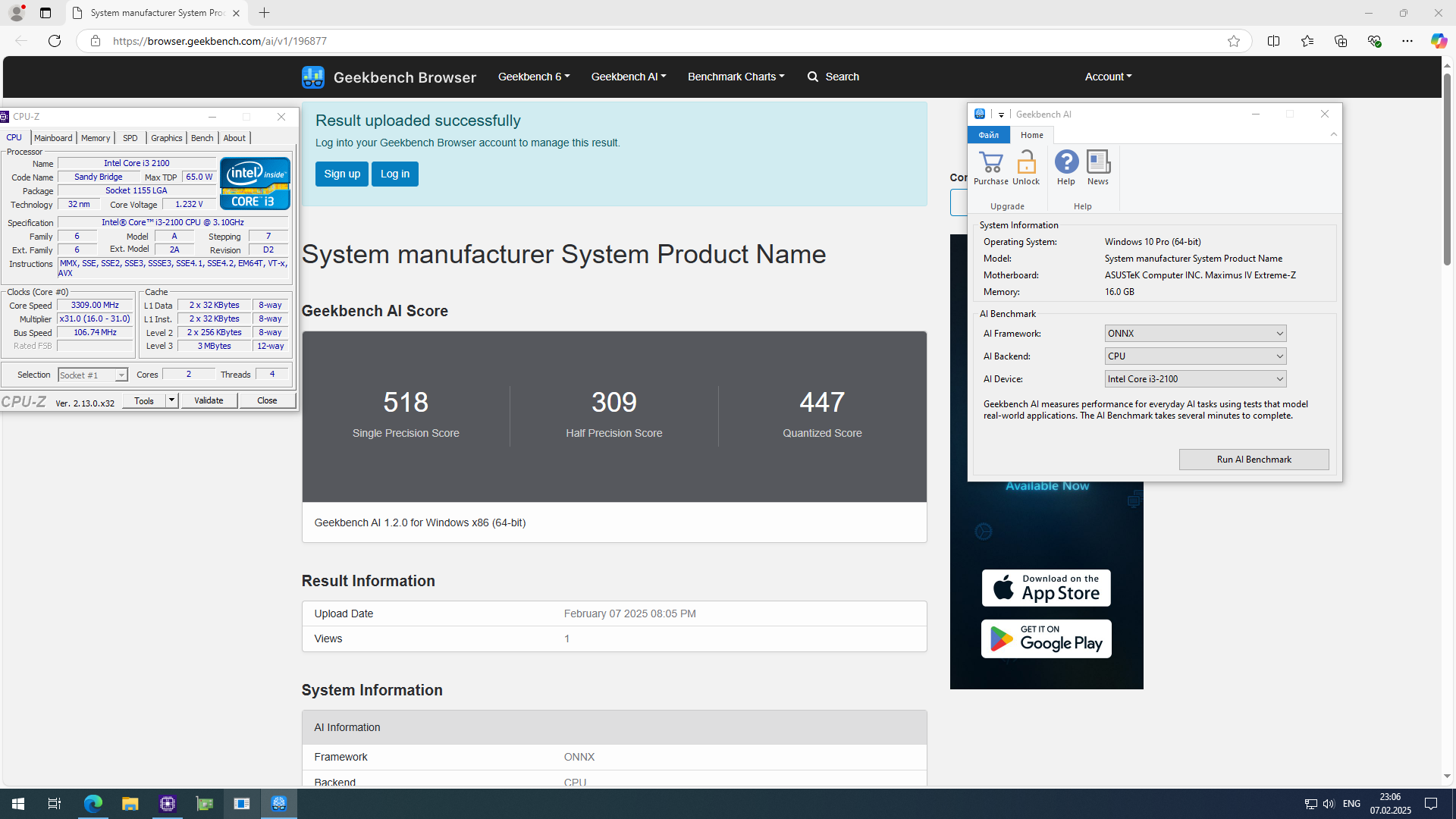Click the browser address bar URL
The image size is (1456, 819).
click(x=220, y=41)
